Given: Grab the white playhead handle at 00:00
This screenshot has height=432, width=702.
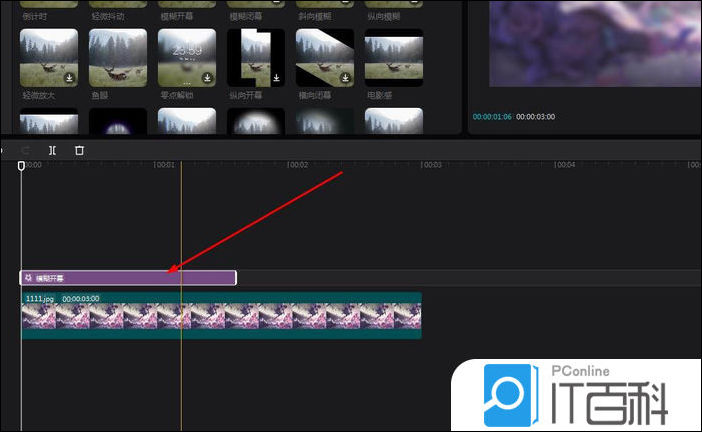Looking at the screenshot, I should (21, 166).
